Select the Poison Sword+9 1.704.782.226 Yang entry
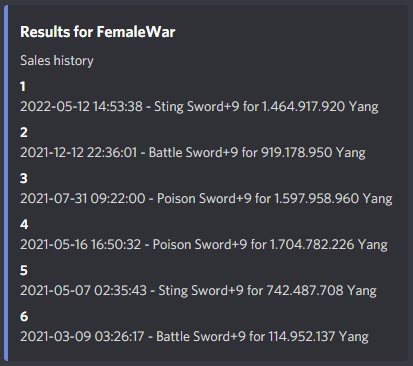The width and height of the screenshot is (413, 366). coord(204,245)
